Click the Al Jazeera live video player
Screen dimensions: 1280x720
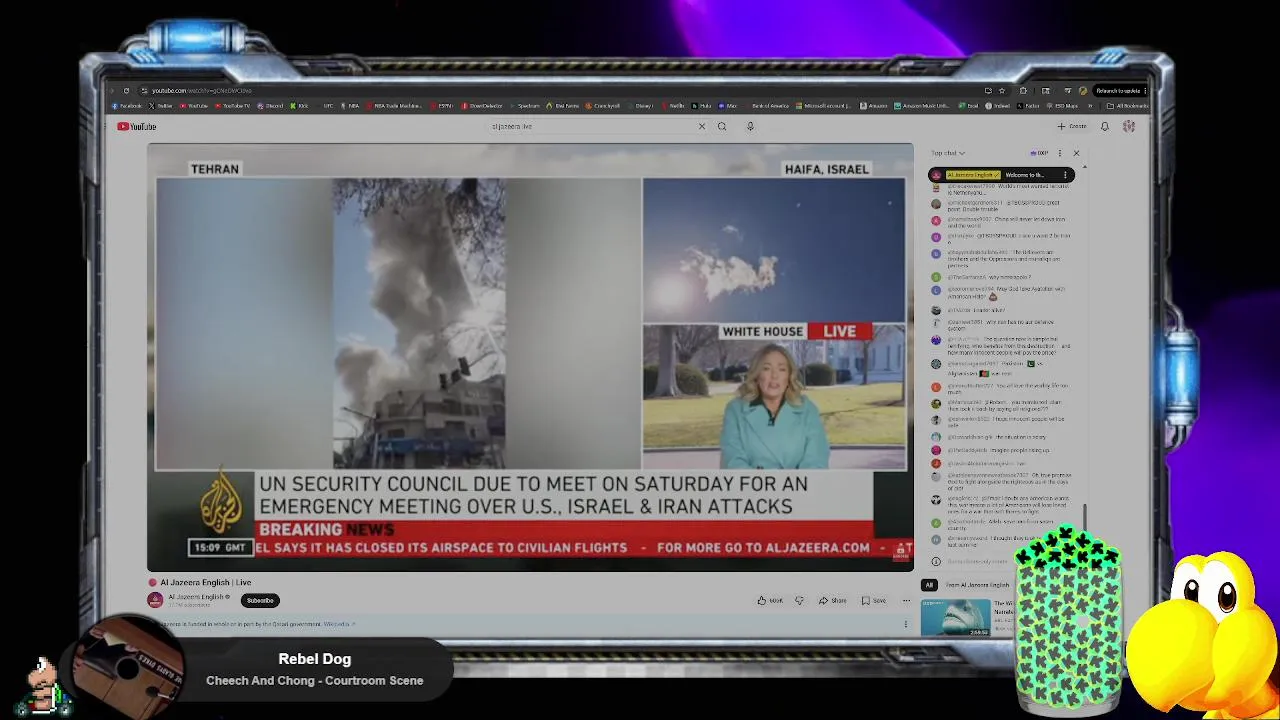530,357
